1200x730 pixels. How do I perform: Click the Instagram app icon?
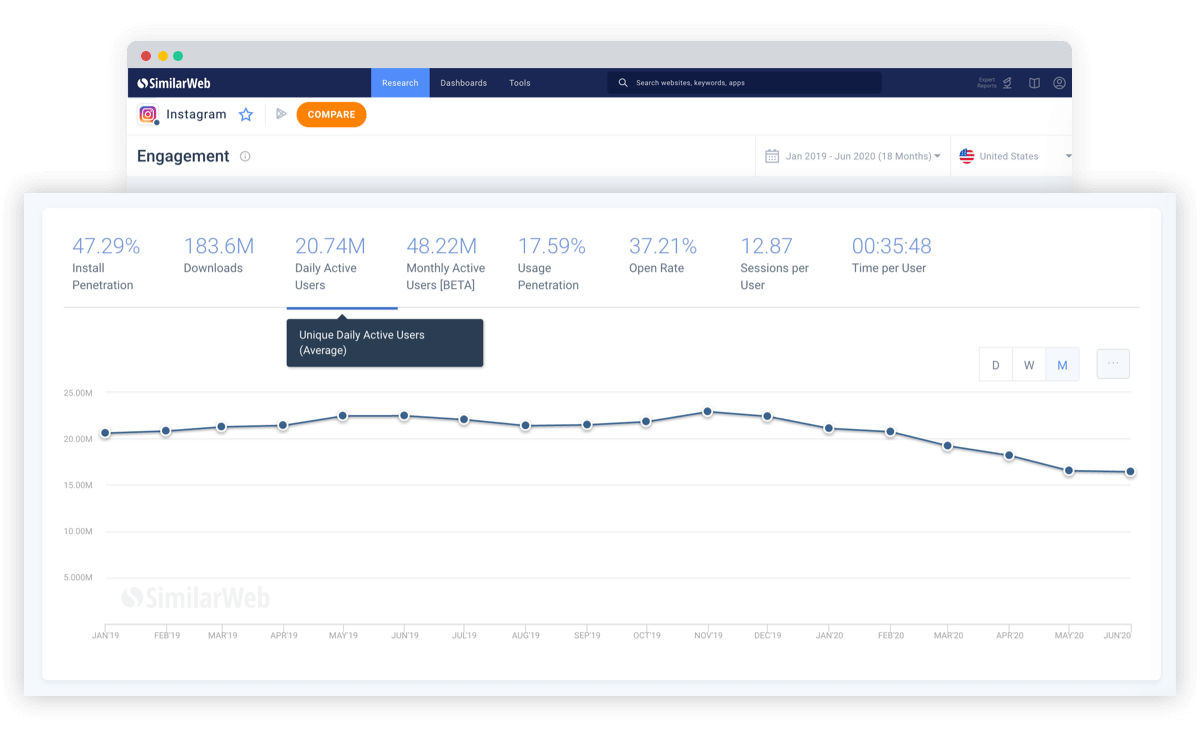(x=148, y=114)
